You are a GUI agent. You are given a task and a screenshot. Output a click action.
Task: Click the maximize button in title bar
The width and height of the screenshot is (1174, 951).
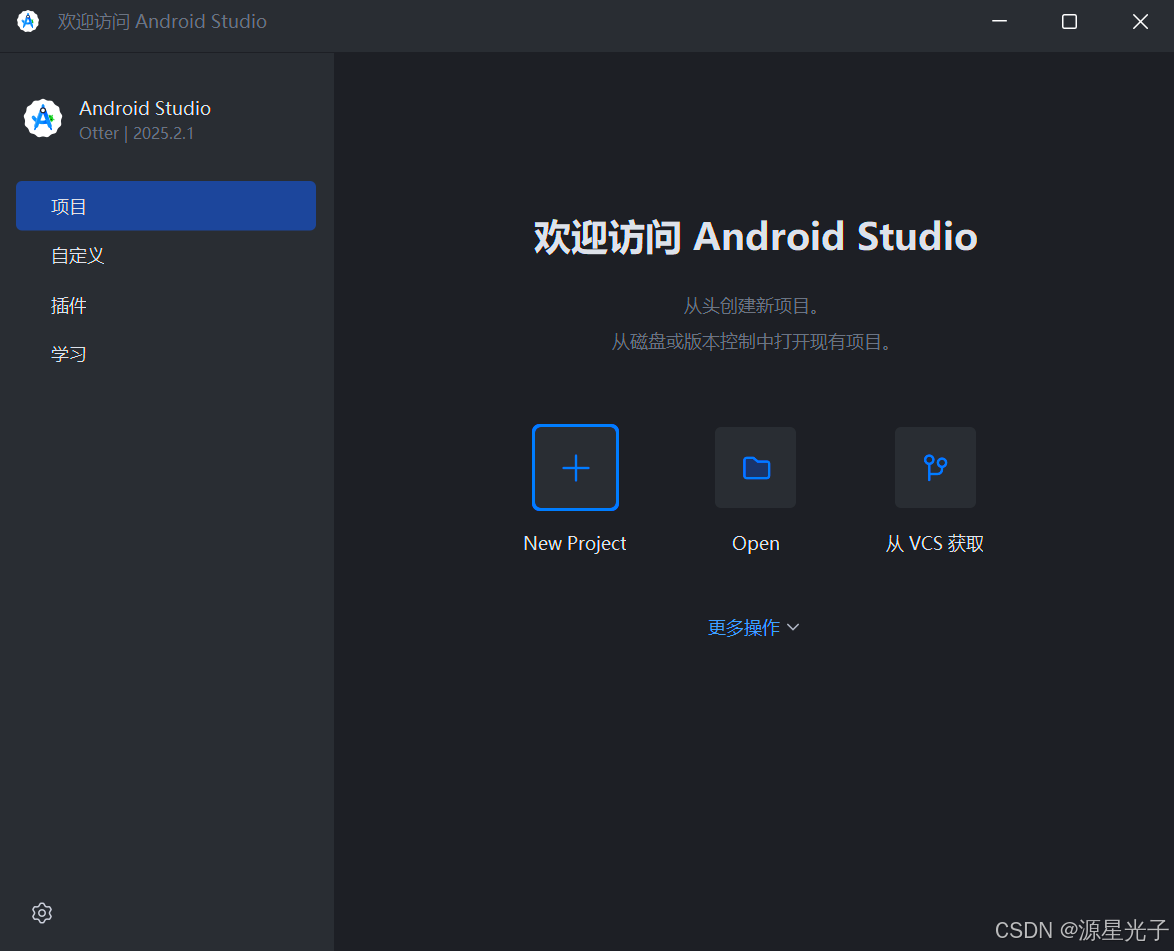tap(1069, 21)
